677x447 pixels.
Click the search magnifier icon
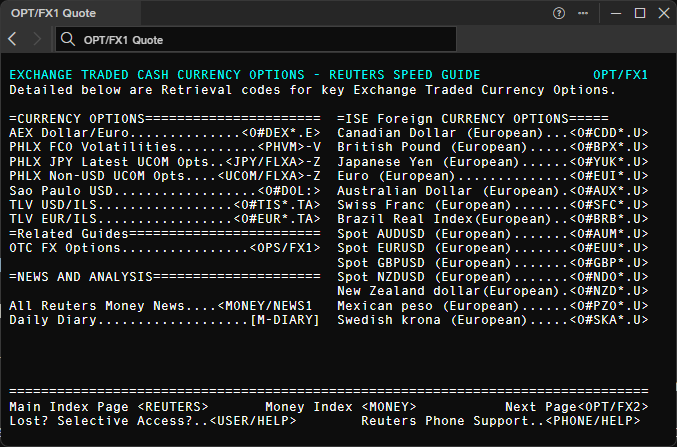click(x=68, y=39)
